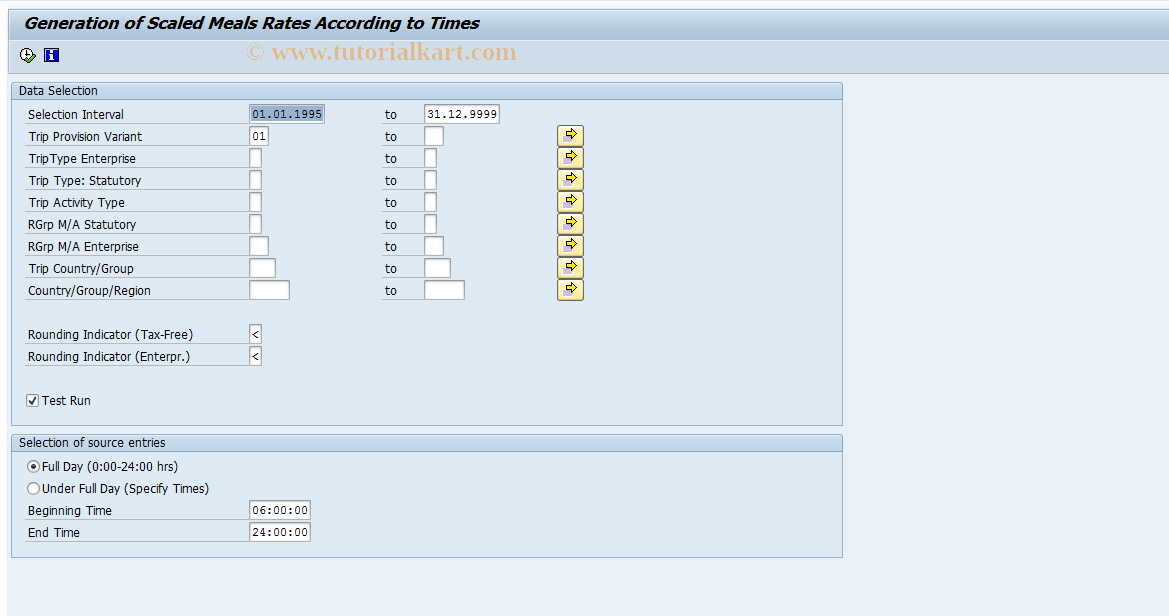Click the Trip Activity Type from field
The width and height of the screenshot is (1169, 616).
(256, 202)
